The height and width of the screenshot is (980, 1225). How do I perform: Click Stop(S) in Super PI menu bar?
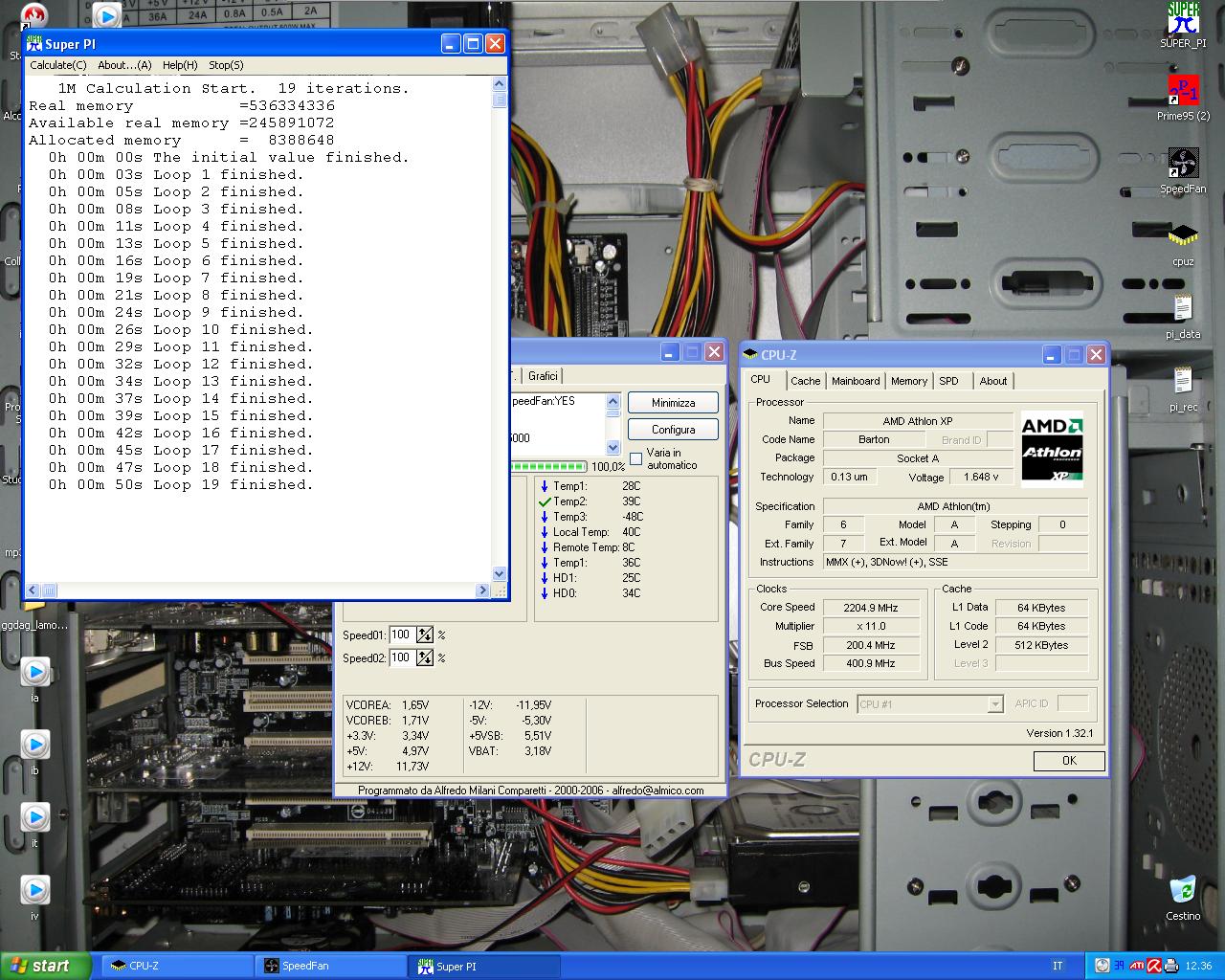(226, 65)
